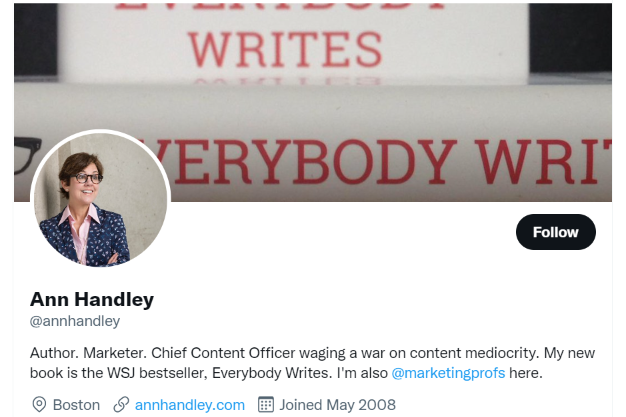Click the calendar icon beside Joined May 2008
The height and width of the screenshot is (417, 626).
point(266,404)
